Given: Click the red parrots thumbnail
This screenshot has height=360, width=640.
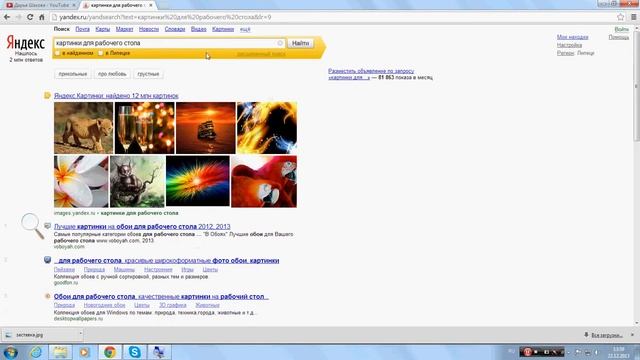Looking at the screenshot, I should [264, 181].
